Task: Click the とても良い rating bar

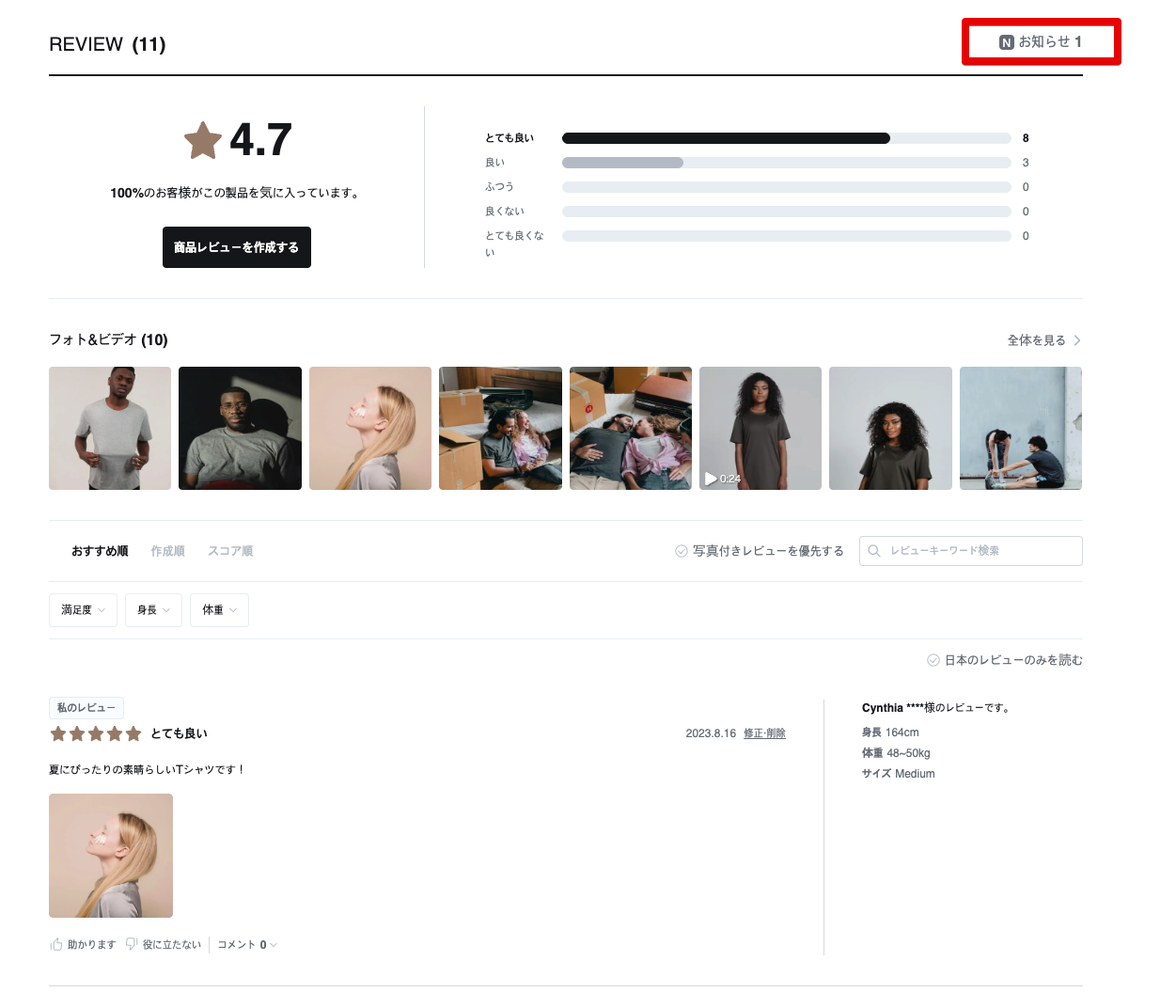Action: point(786,138)
